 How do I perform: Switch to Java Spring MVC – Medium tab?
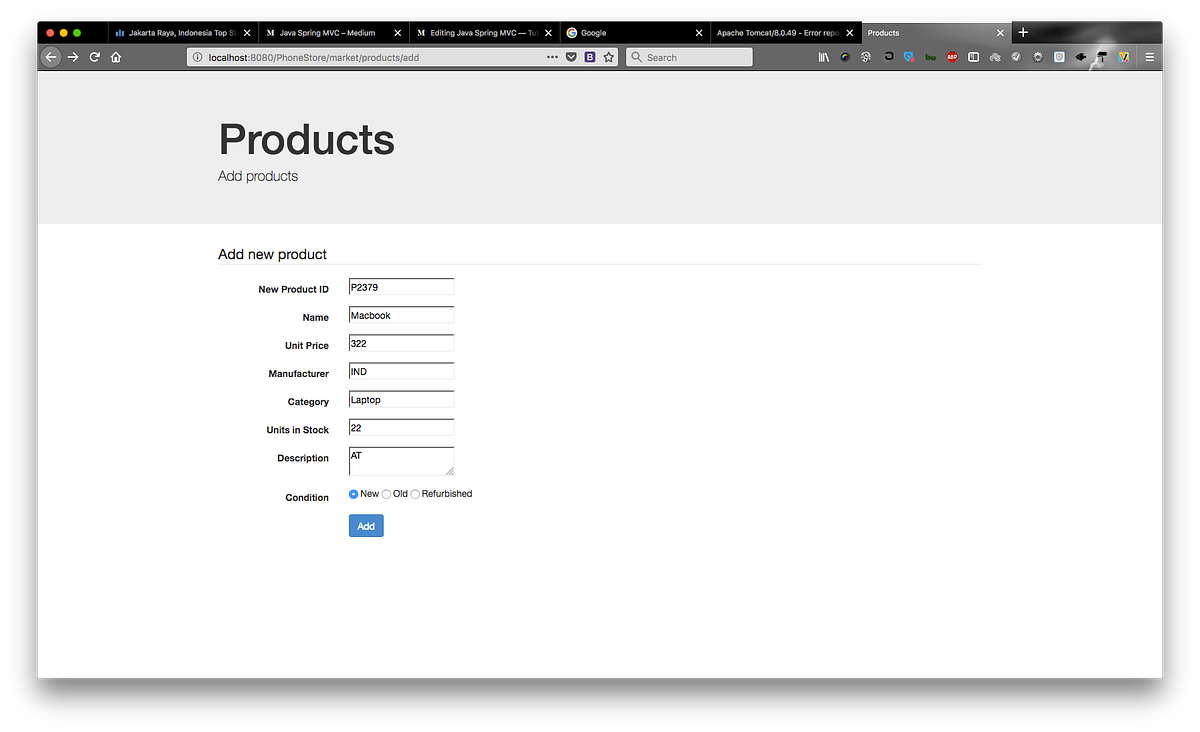pyautogui.click(x=333, y=33)
